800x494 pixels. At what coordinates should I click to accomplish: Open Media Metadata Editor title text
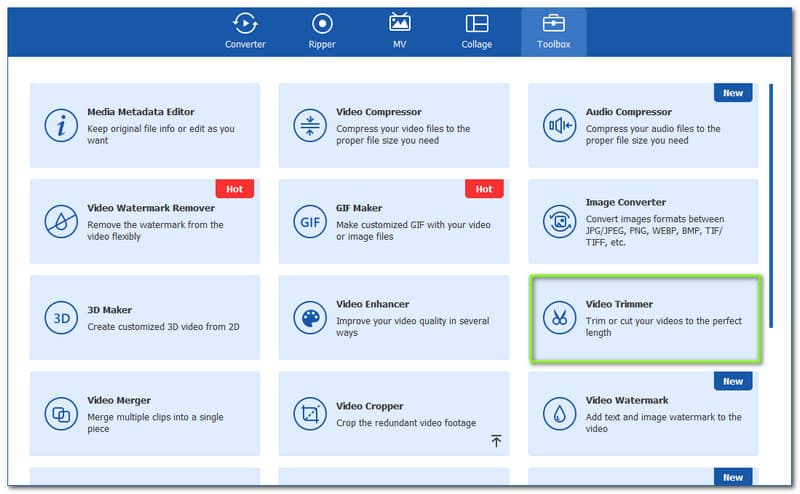[141, 112]
